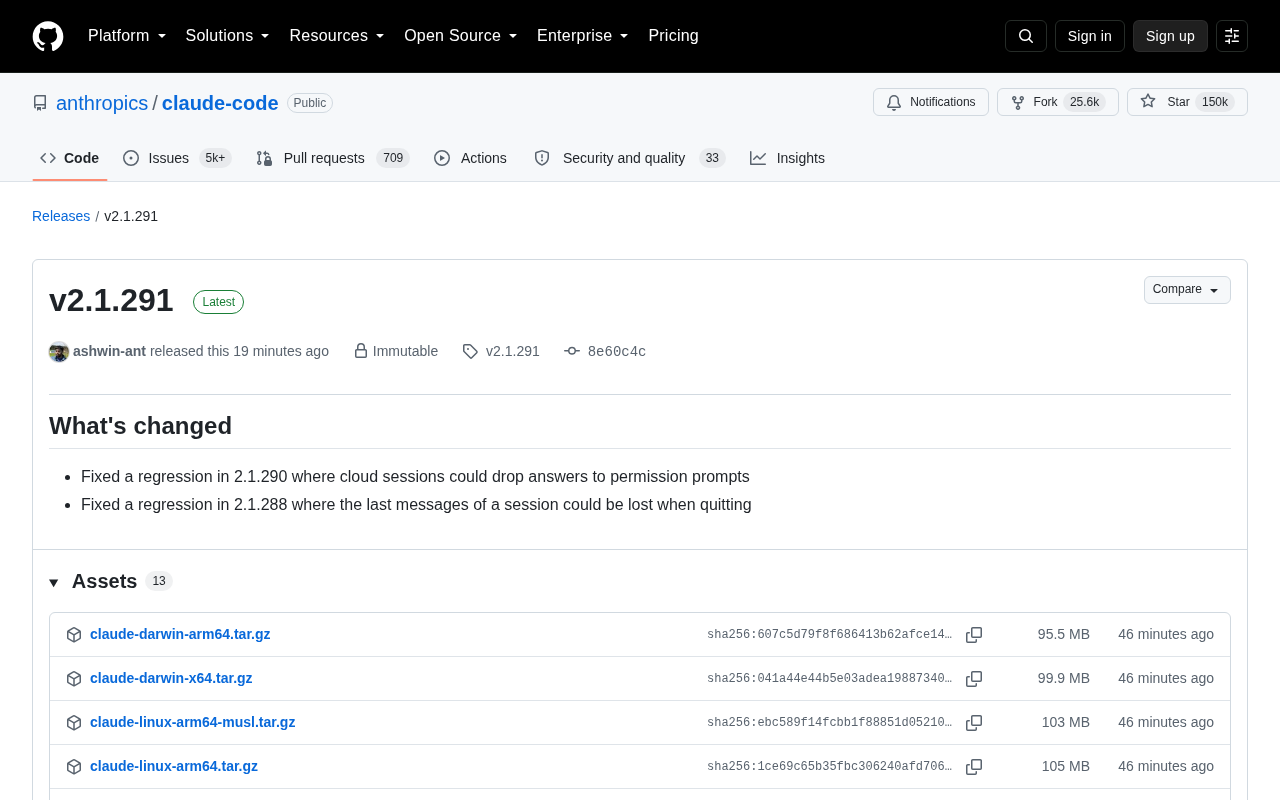Viewport: 1280px width, 800px height.
Task: Open the appearance settings sliders icon
Action: (1232, 36)
